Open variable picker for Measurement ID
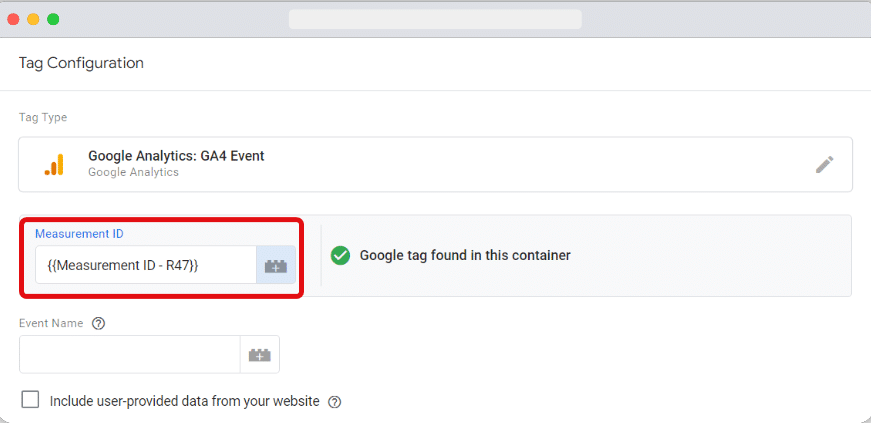 click(x=276, y=265)
